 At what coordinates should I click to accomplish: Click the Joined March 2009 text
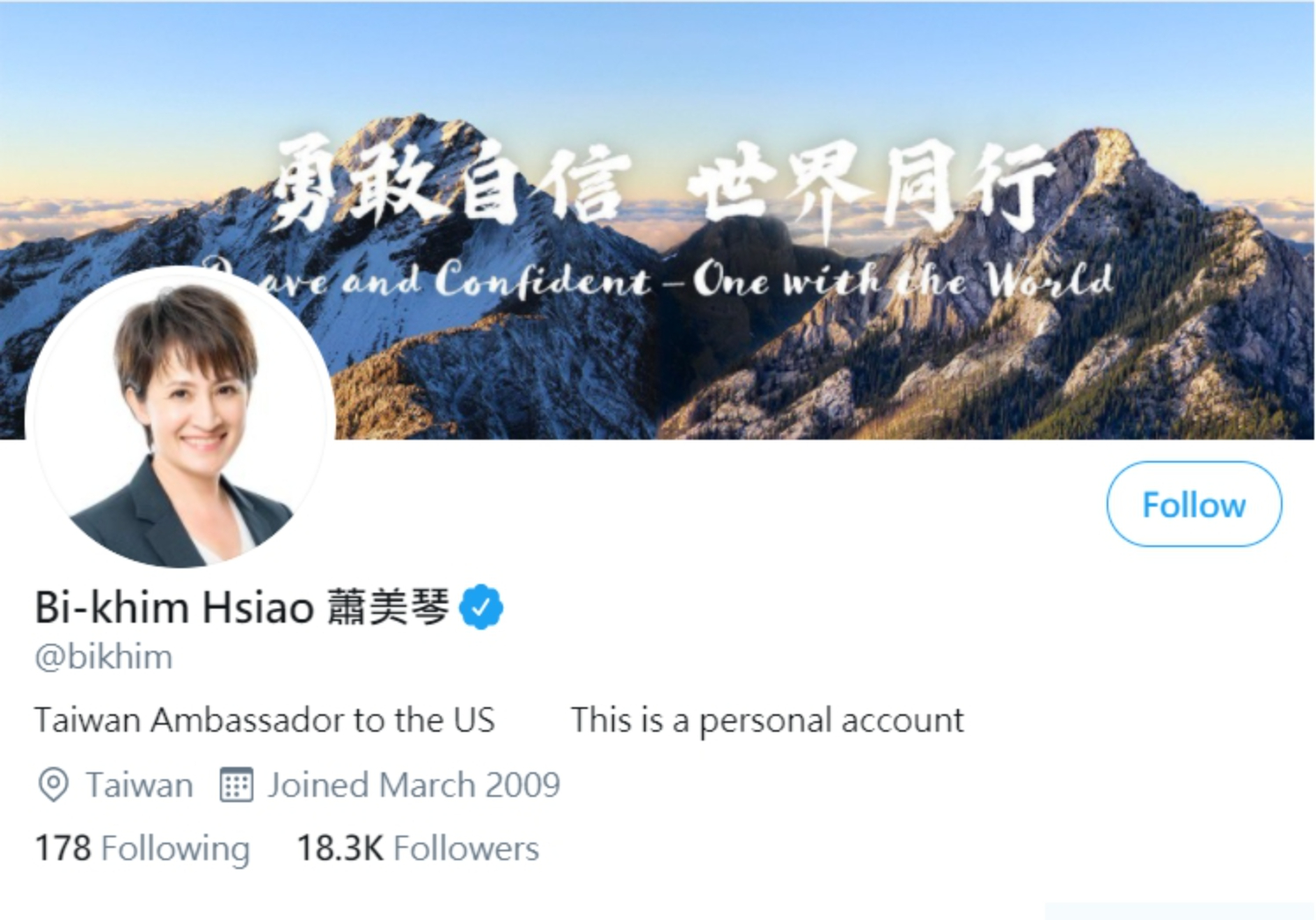[413, 785]
